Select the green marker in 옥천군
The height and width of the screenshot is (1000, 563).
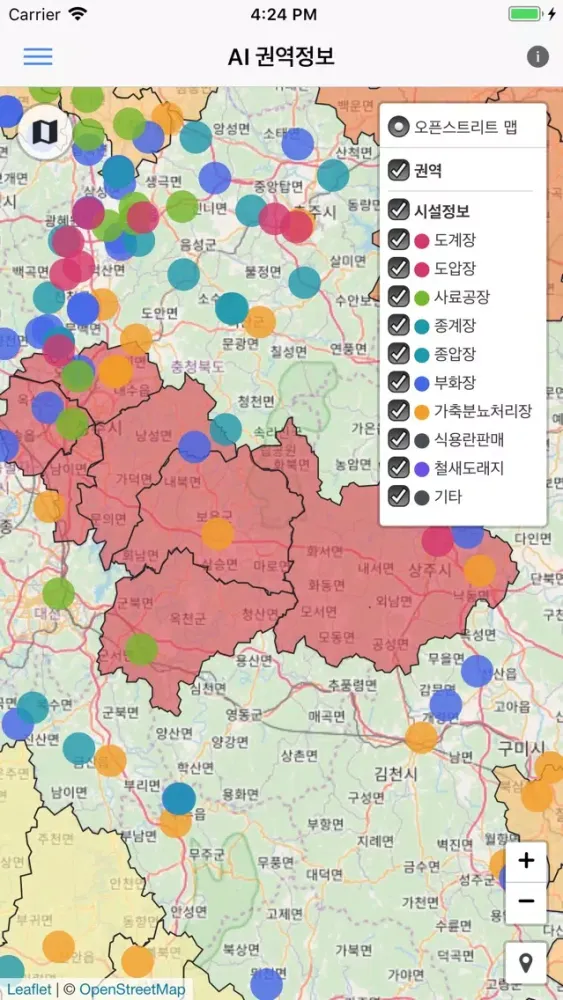coord(141,649)
